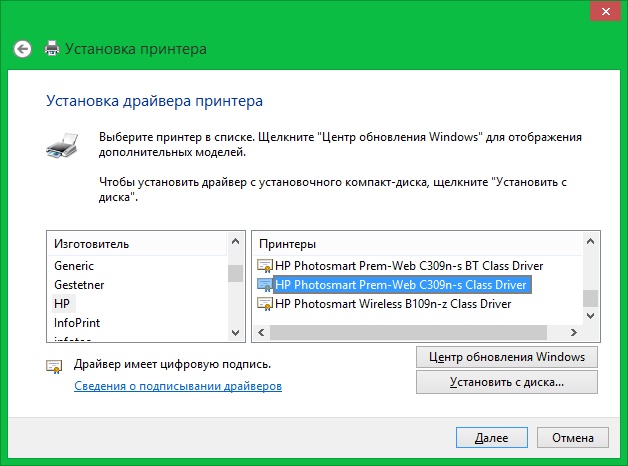628x466 pixels.
Task: Click the icon of the C309n-s BT driver
Action: click(x=265, y=266)
